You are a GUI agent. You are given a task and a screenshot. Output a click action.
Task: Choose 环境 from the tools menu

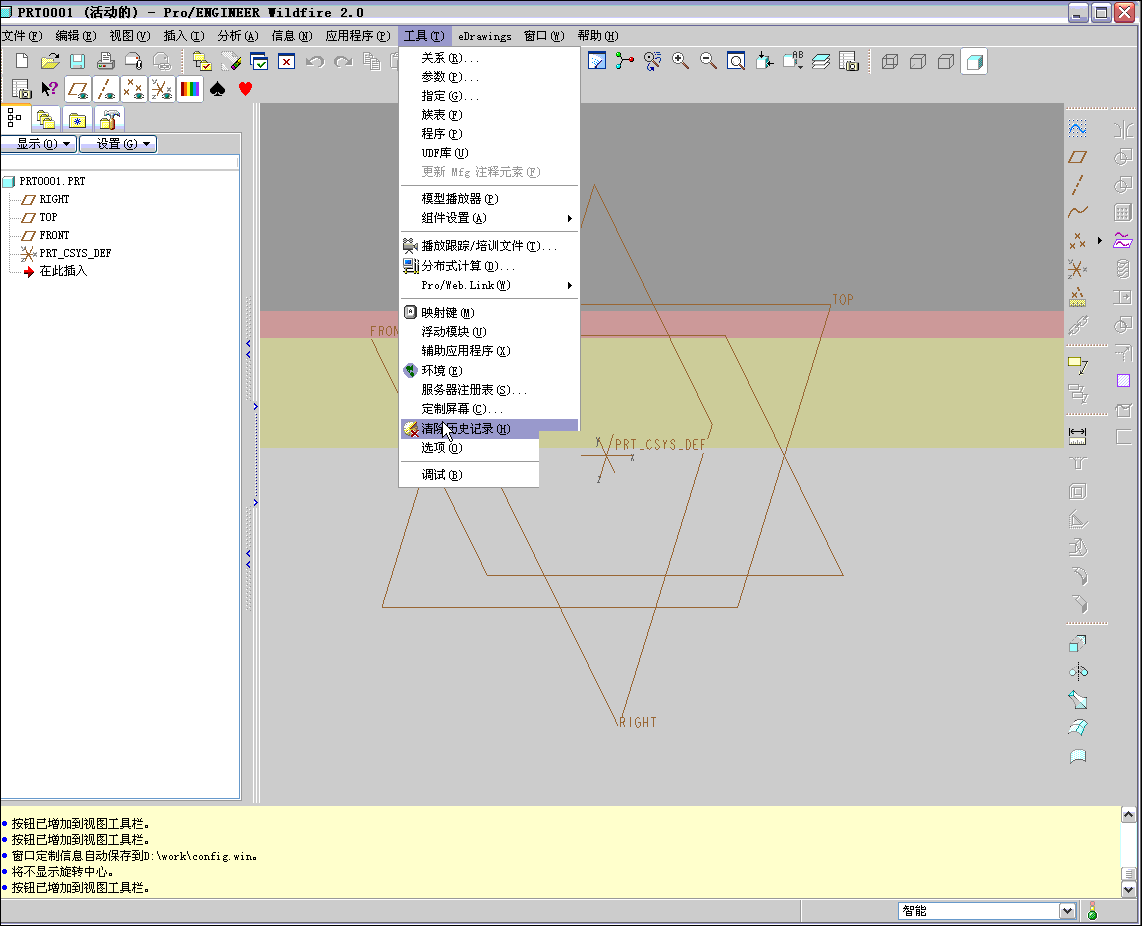click(x=489, y=370)
